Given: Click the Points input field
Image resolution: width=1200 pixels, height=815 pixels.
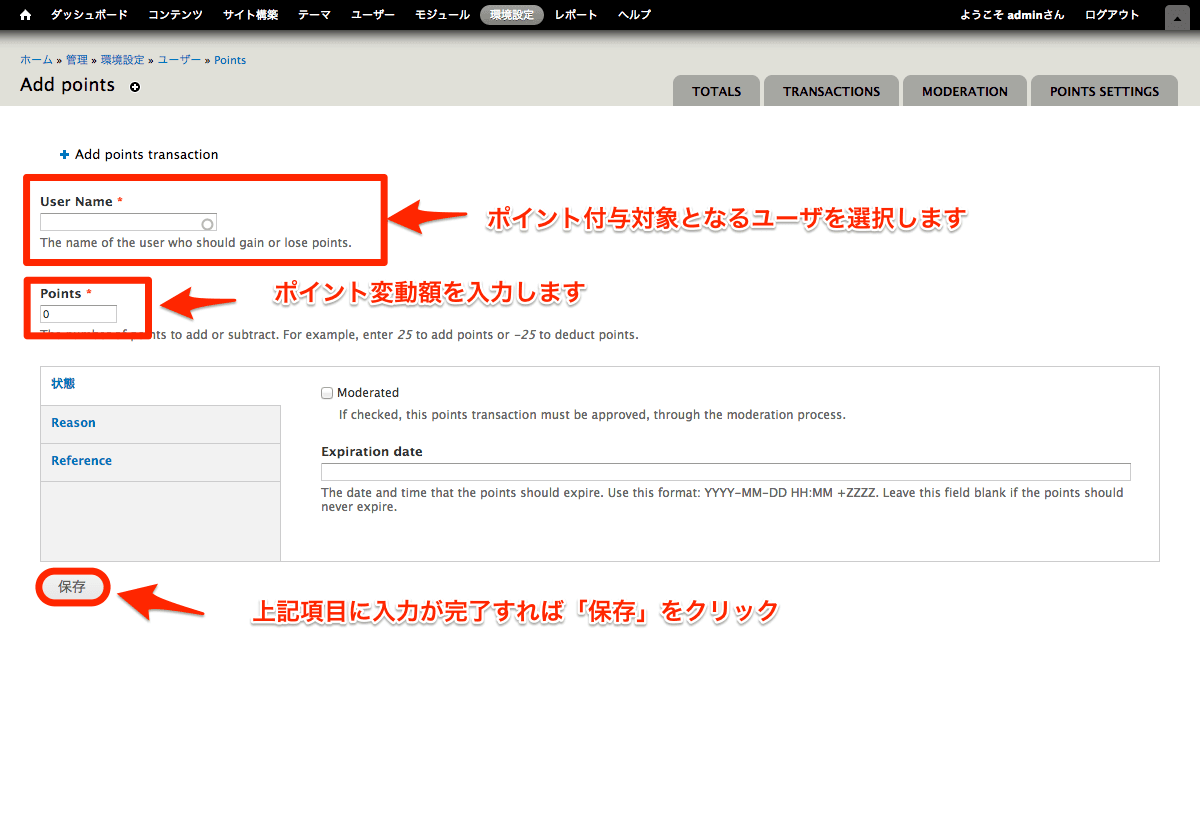Looking at the screenshot, I should click(x=79, y=314).
